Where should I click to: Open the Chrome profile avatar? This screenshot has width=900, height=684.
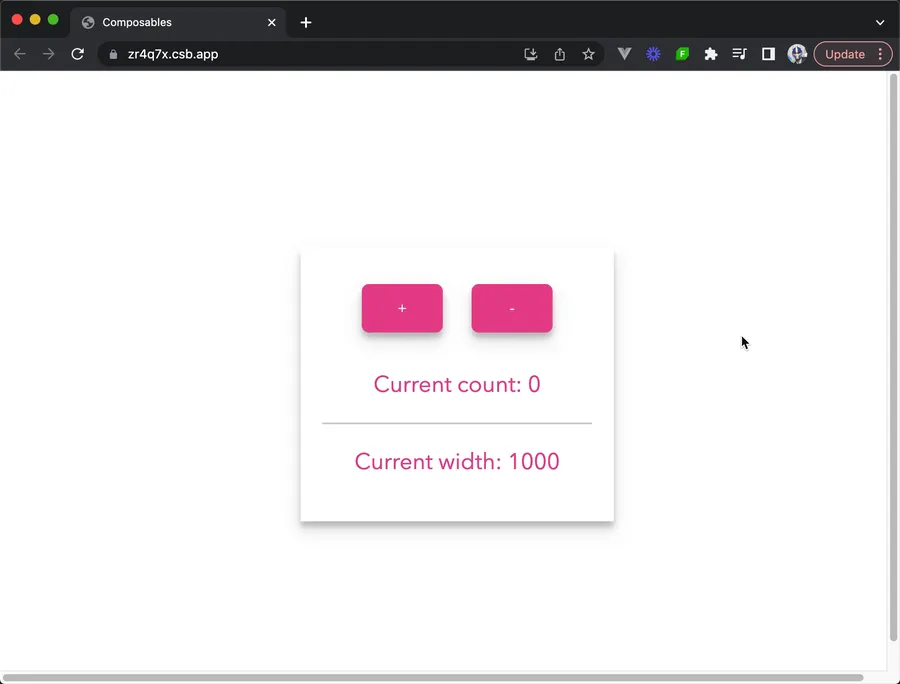click(797, 54)
